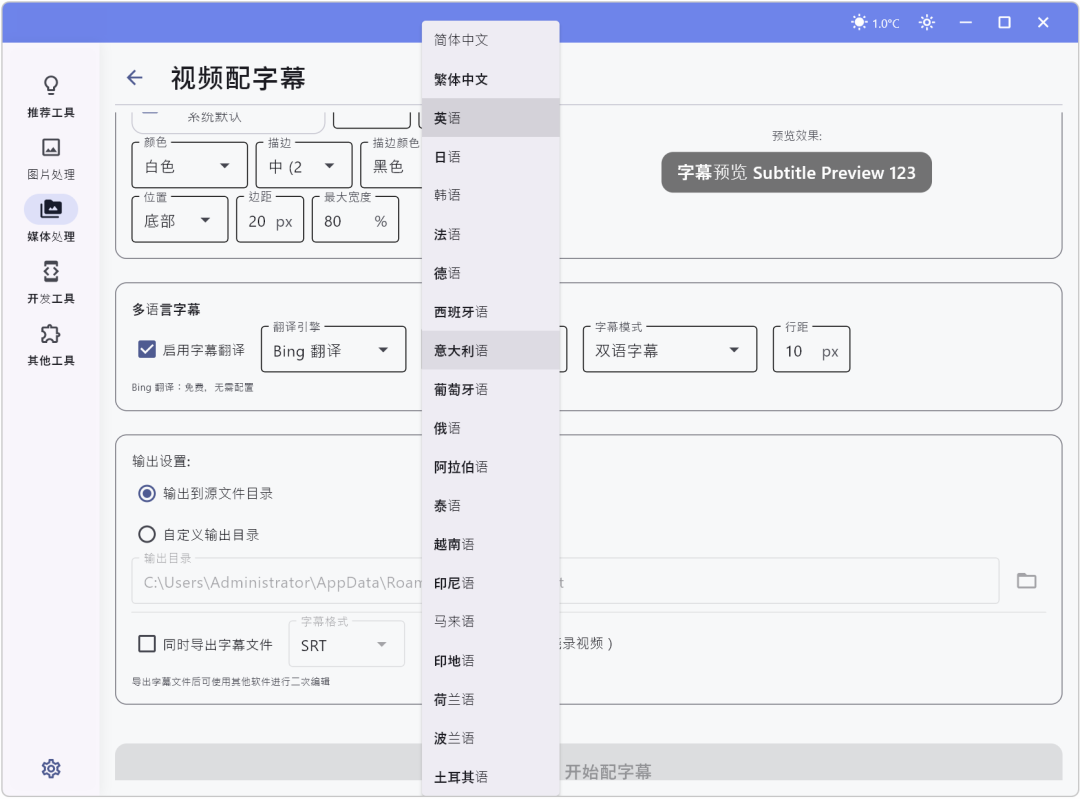Choose 繁体中文 from language list

pos(490,79)
